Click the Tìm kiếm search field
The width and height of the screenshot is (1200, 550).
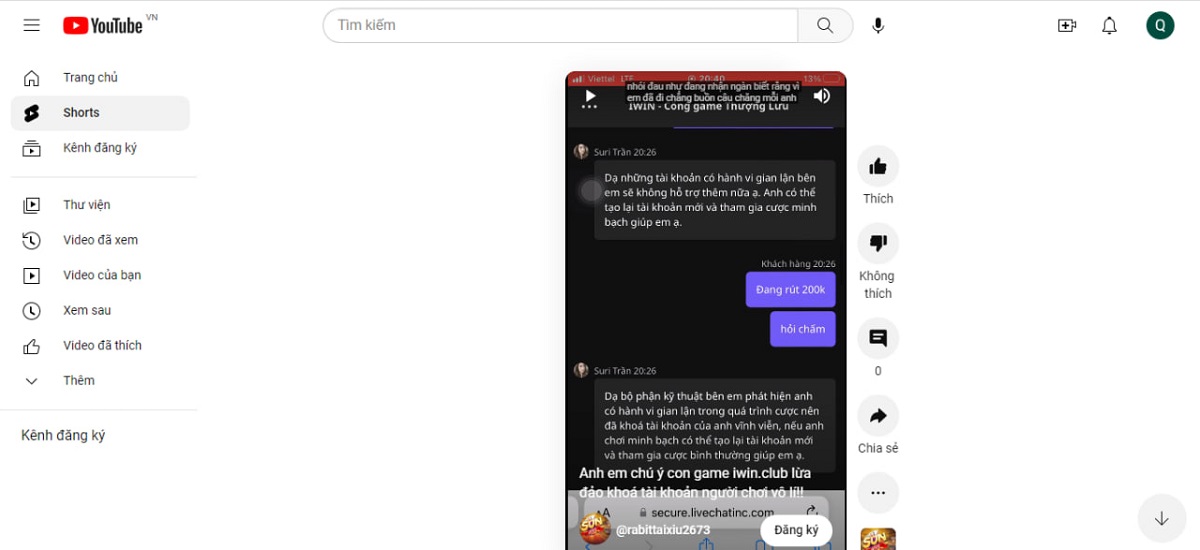coord(560,25)
